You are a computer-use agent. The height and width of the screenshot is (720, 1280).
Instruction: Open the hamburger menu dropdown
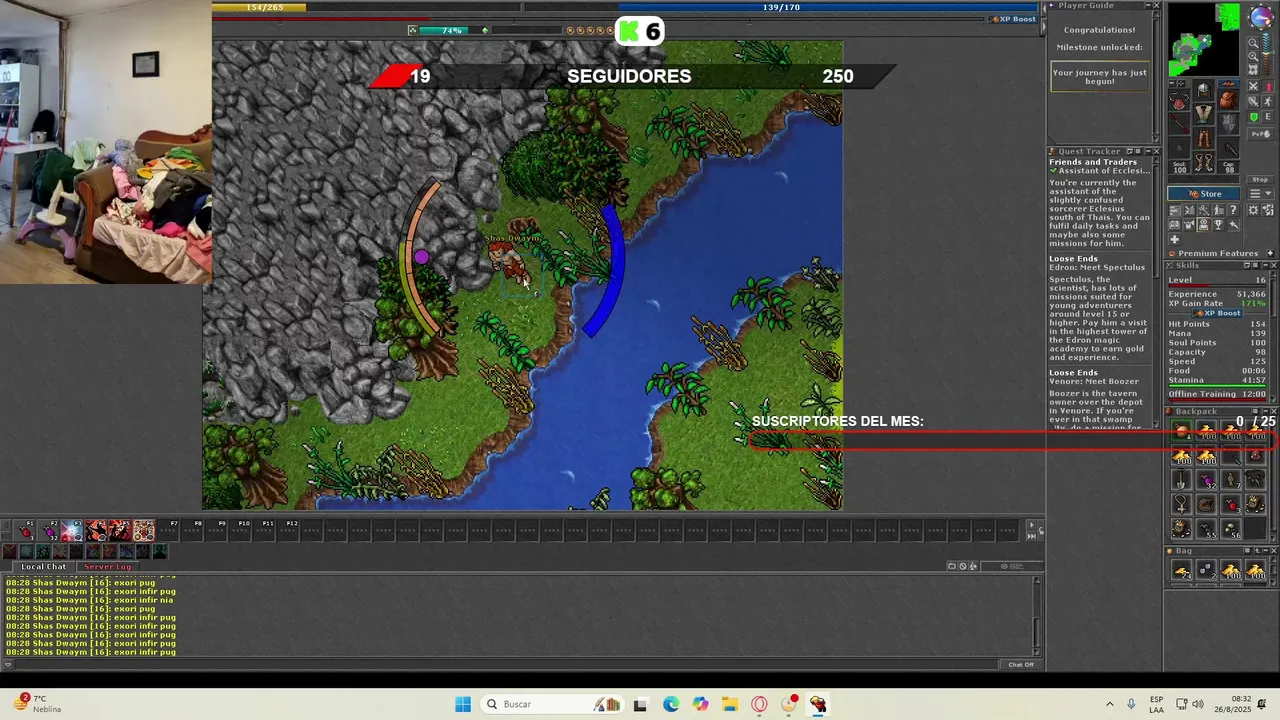click(1260, 193)
